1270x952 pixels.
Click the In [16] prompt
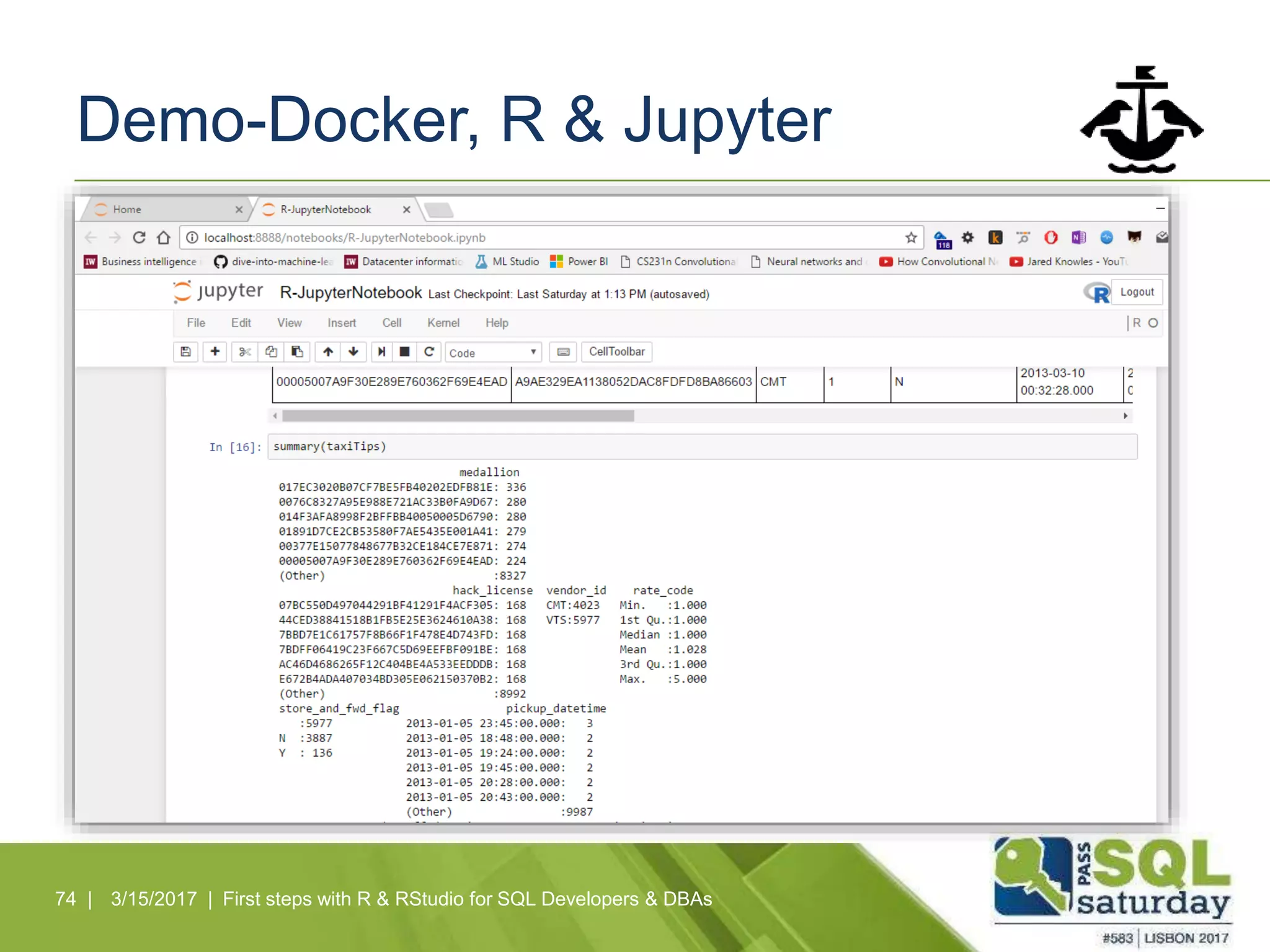[x=236, y=447]
